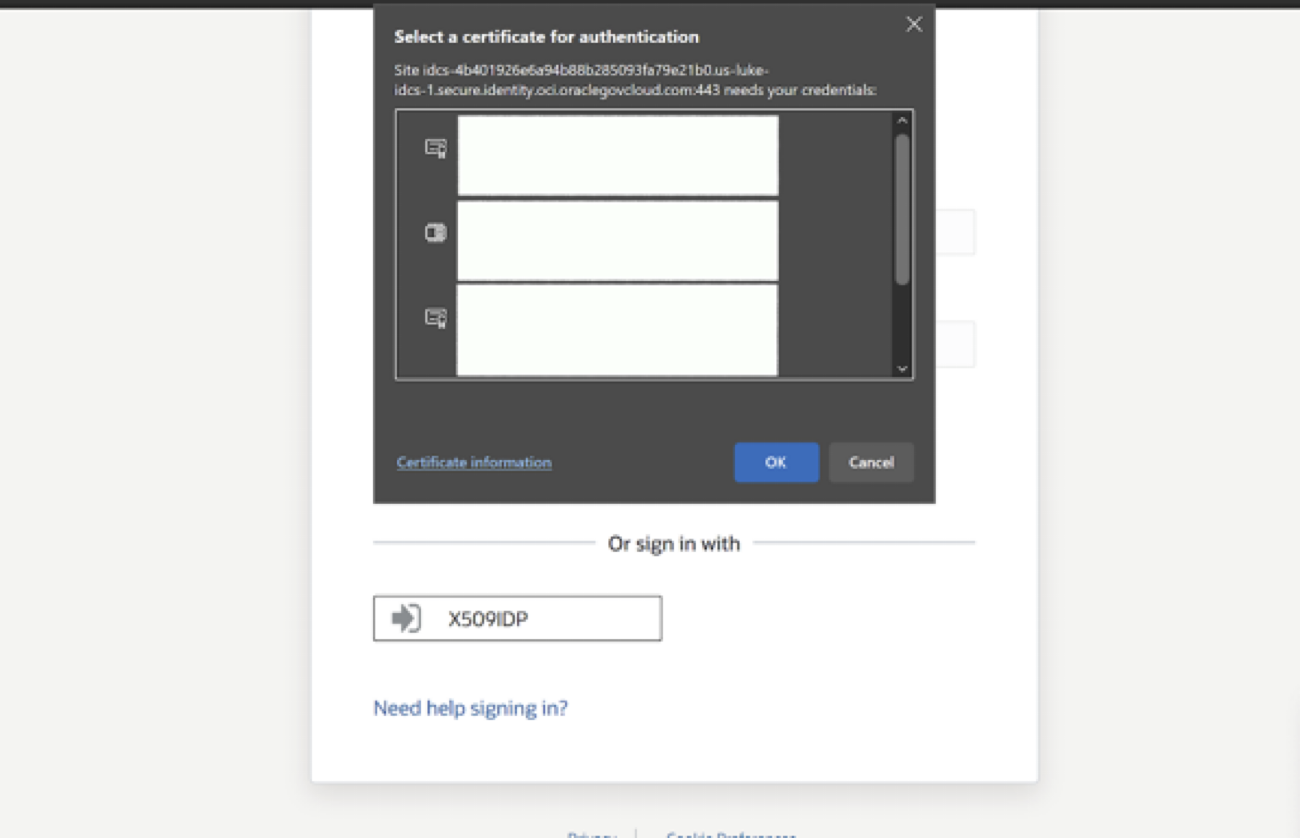Click the X icon to dismiss the certificate dialog
Screen dimensions: 1300x838
tap(913, 24)
